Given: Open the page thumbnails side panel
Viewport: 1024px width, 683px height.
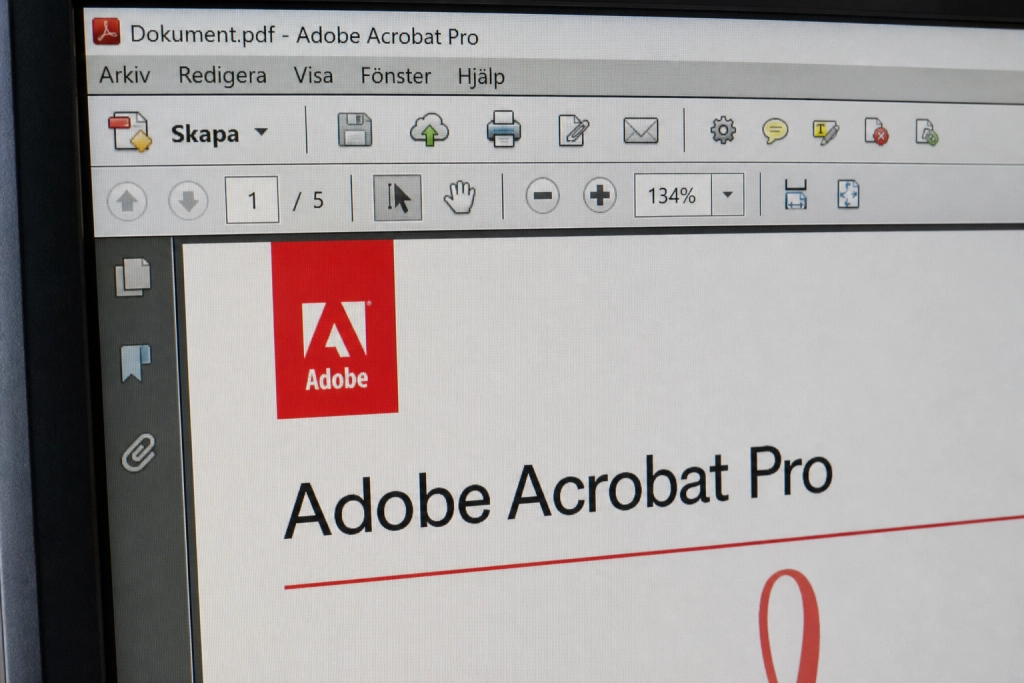Looking at the screenshot, I should coord(133,277).
